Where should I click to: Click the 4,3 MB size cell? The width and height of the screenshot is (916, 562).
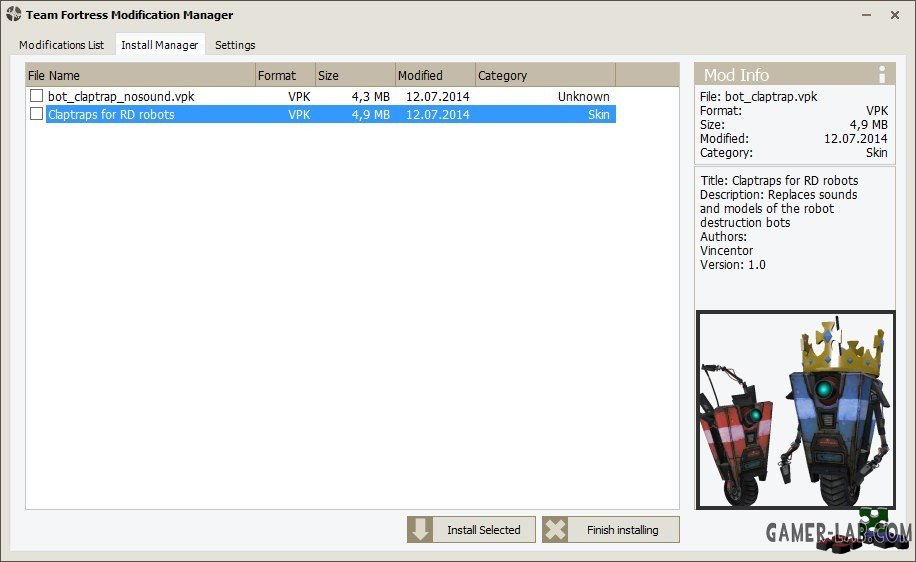click(370, 96)
